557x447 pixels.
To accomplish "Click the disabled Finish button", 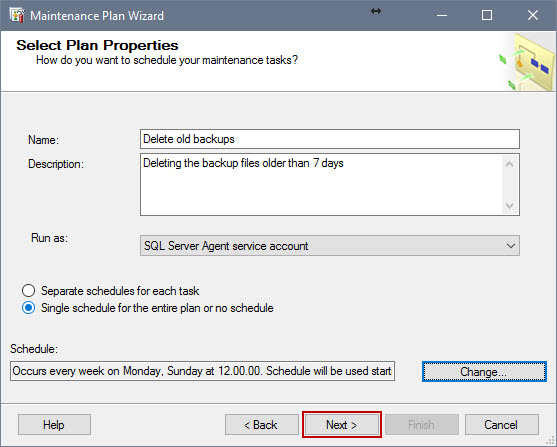I will click(422, 425).
